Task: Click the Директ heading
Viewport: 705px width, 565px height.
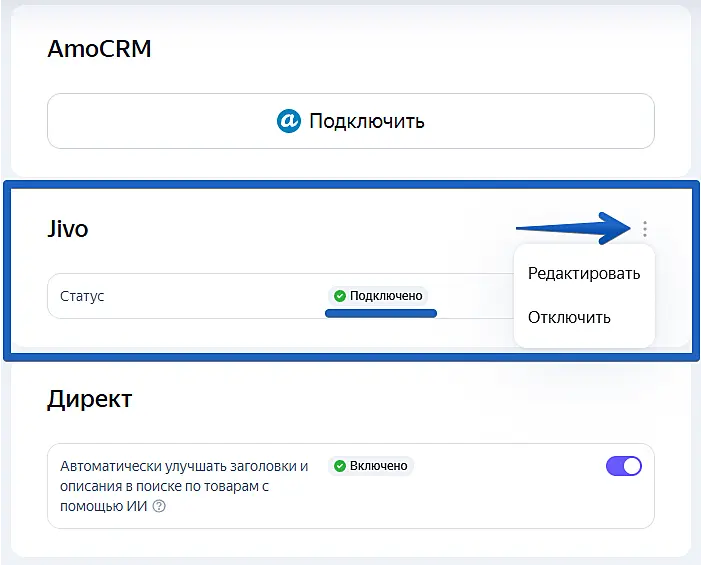Action: tap(89, 399)
